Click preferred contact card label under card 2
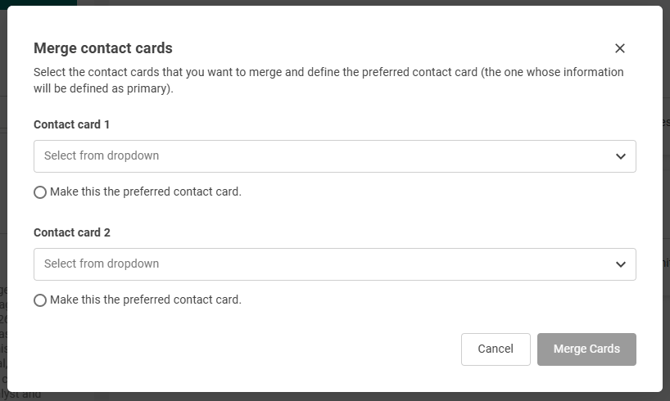Viewport: 670px width, 401px height. point(146,300)
